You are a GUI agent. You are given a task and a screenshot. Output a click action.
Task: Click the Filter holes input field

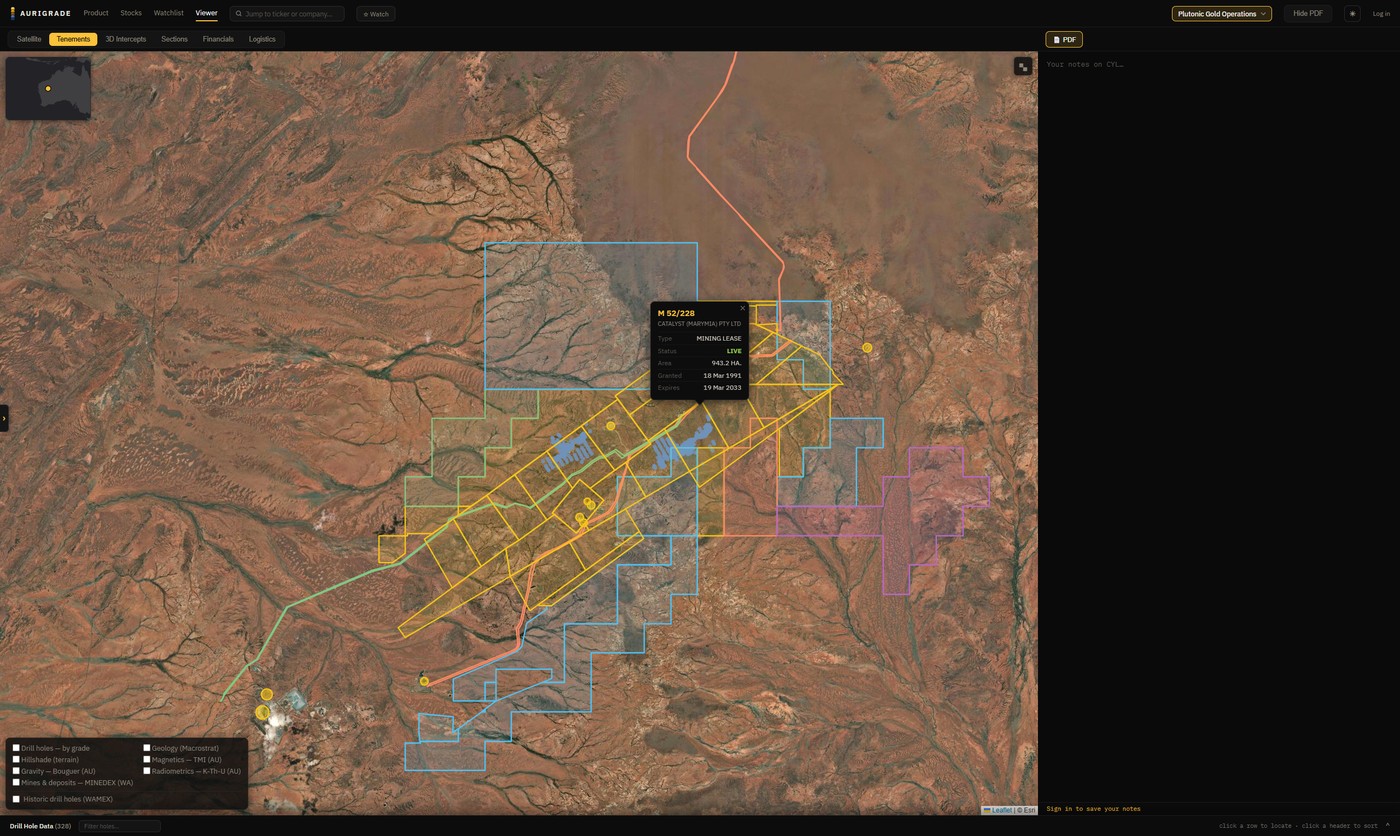(120, 826)
